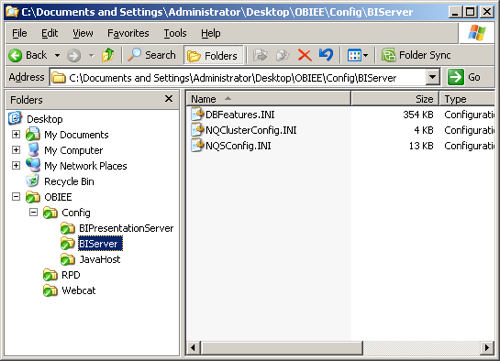Screen dimensions: 500x361
Task: Expand My Documents tree node
Action: 16,134
